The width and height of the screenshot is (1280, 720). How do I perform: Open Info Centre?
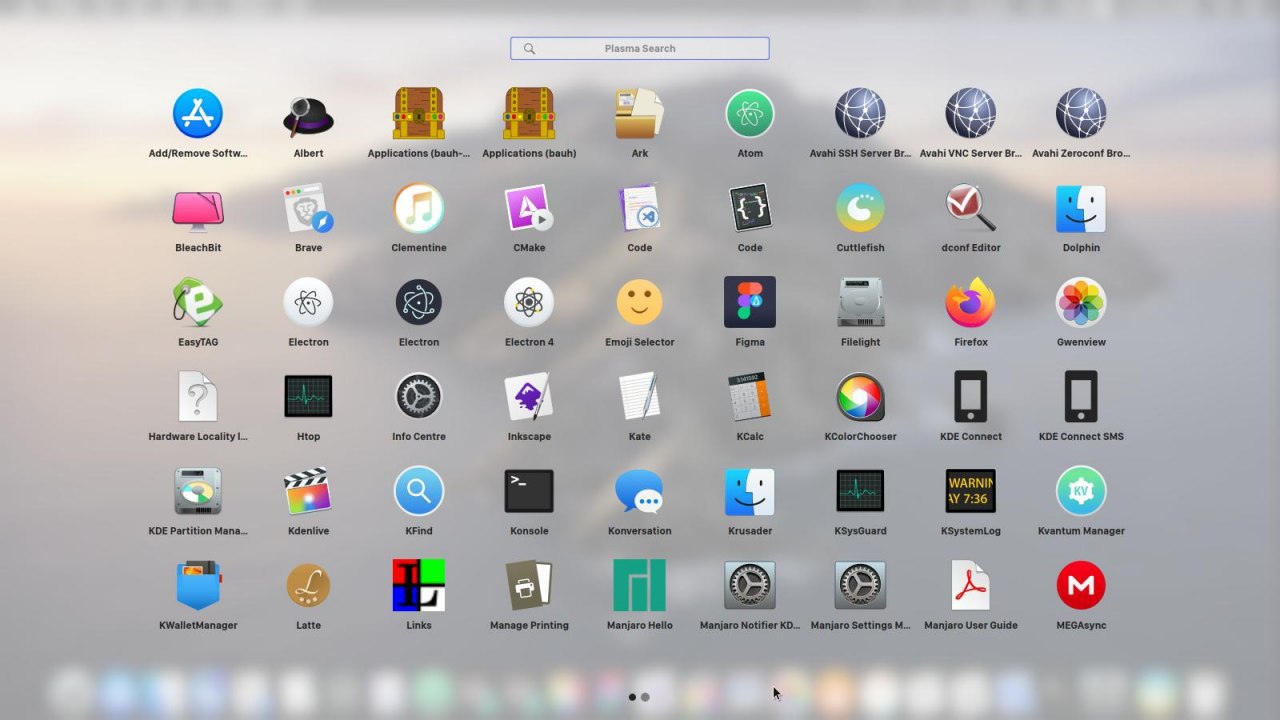tap(418, 397)
